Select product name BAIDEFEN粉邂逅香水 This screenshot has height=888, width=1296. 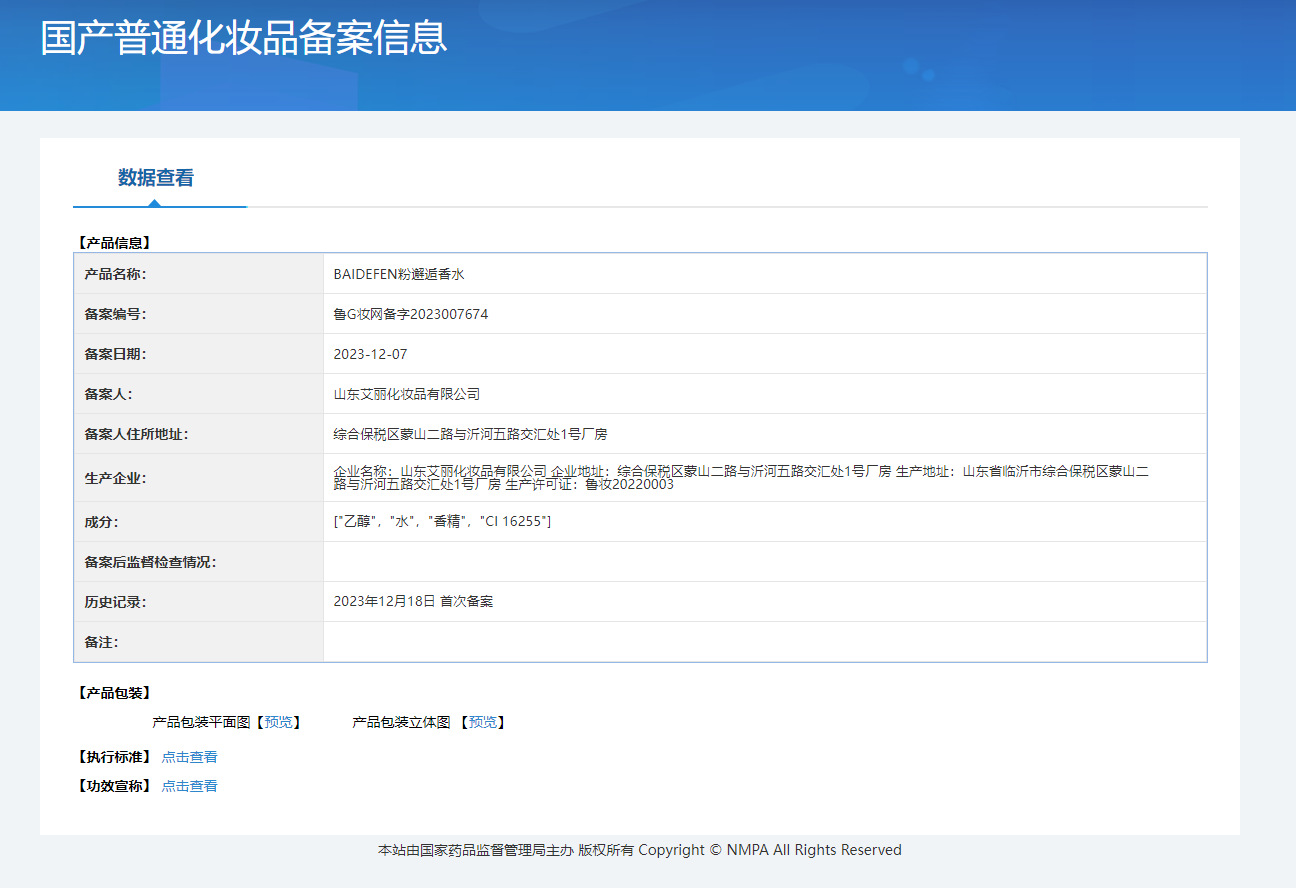click(399, 274)
